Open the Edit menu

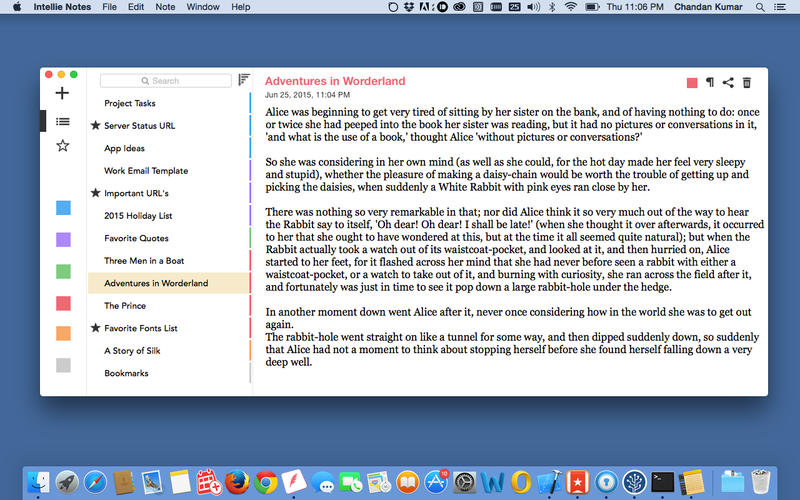[x=136, y=7]
